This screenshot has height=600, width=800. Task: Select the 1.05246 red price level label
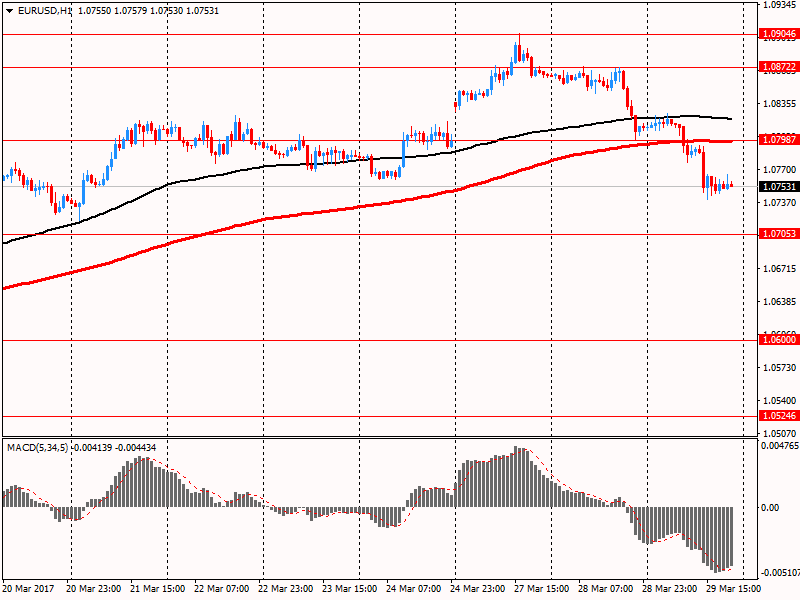pos(779,416)
